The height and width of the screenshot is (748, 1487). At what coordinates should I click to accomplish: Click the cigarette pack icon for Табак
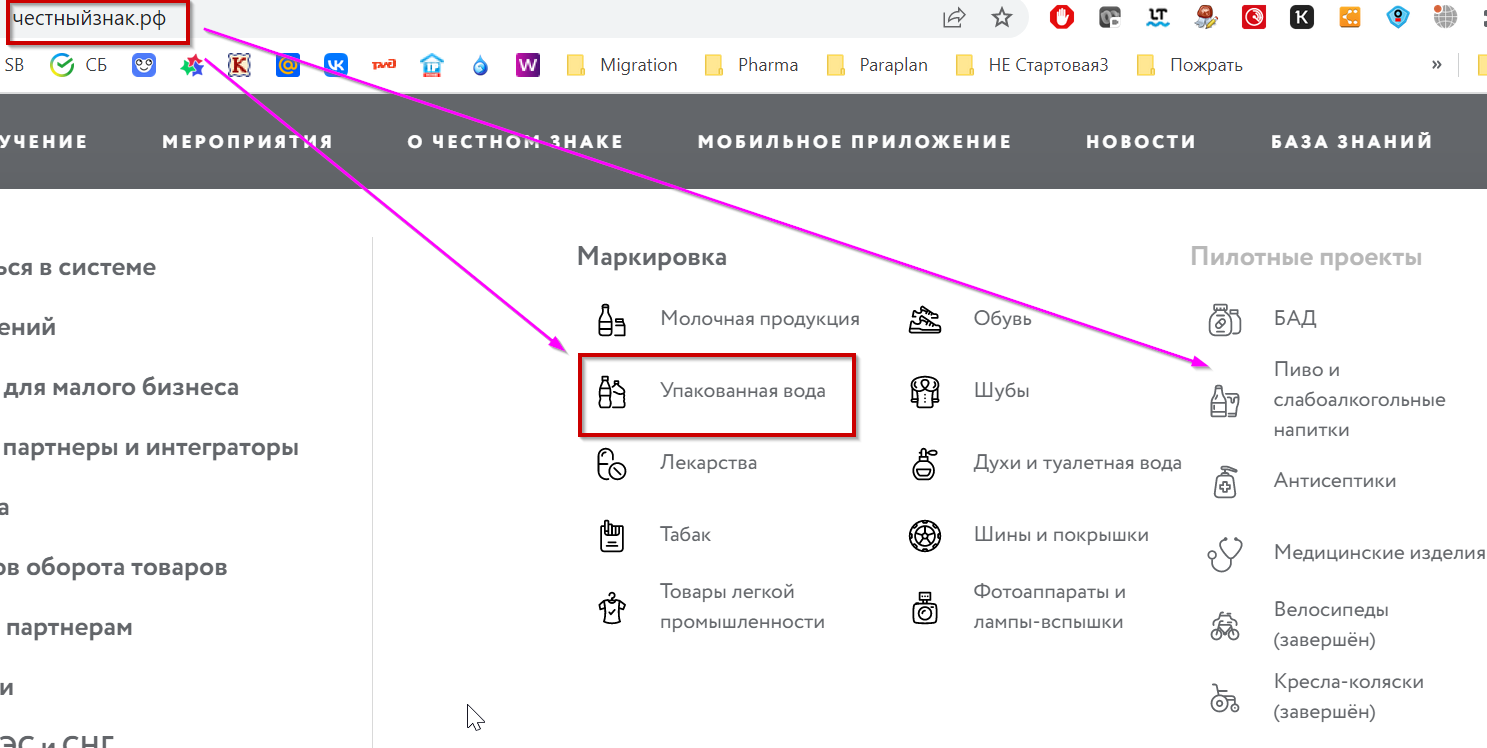(611, 536)
